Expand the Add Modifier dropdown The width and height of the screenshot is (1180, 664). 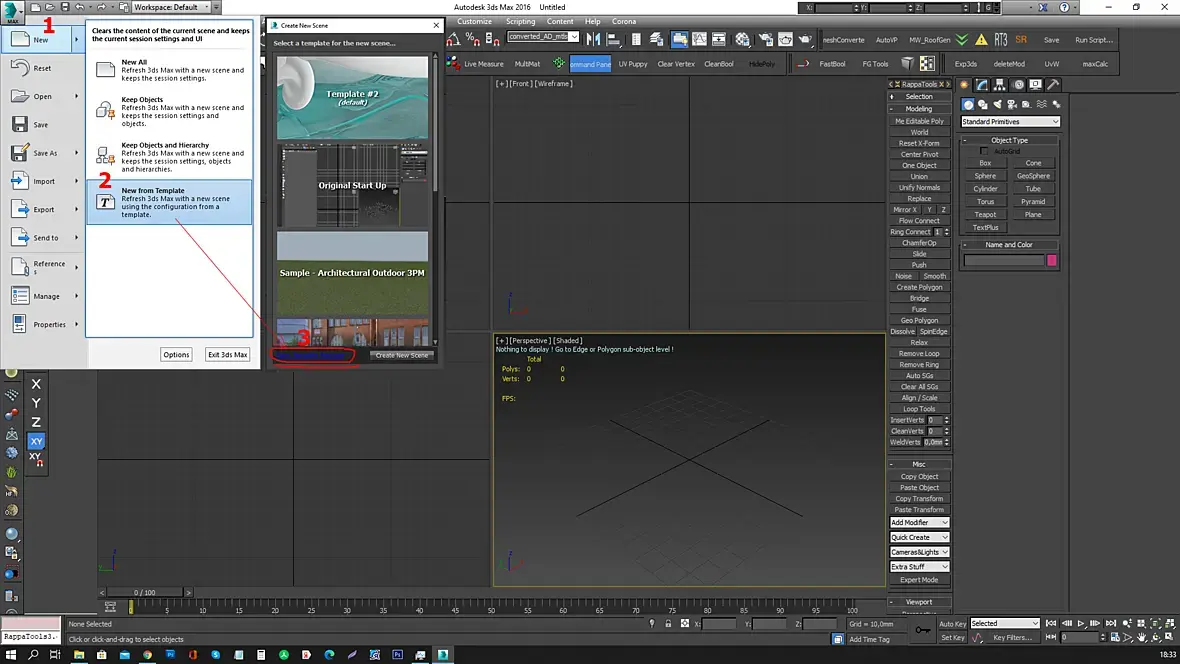click(x=919, y=523)
